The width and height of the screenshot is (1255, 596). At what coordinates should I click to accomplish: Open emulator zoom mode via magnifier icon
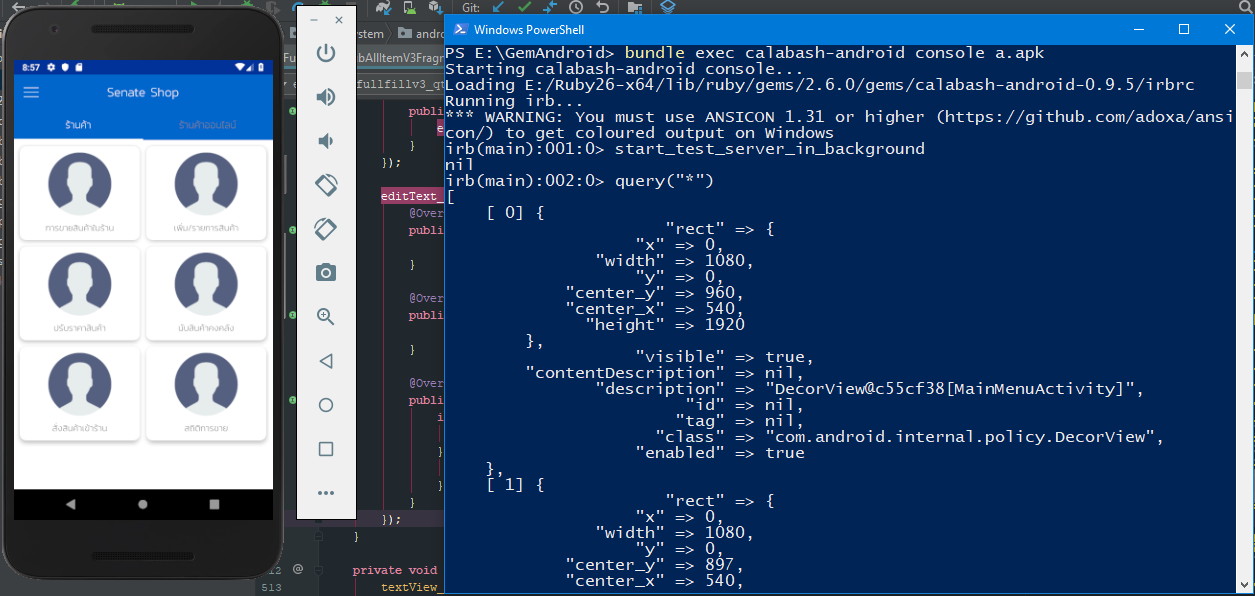pos(325,315)
